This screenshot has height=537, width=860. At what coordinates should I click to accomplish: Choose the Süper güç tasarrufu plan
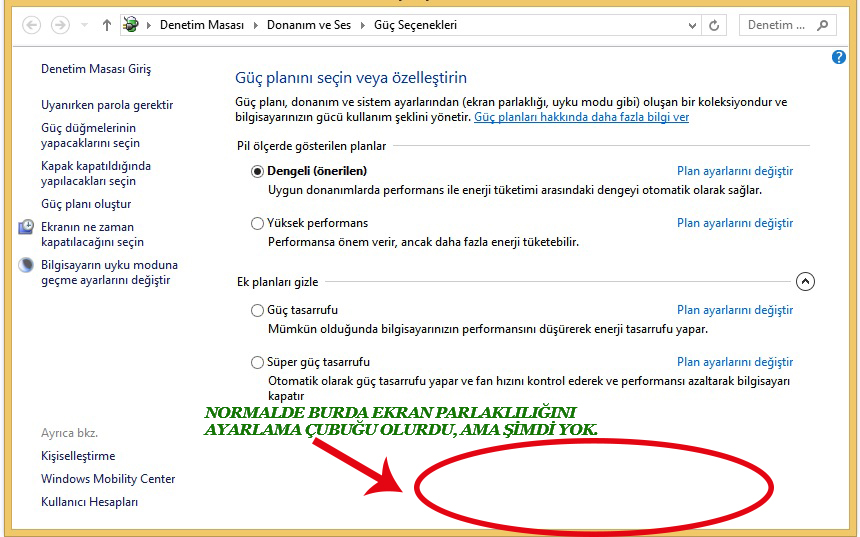point(258,362)
